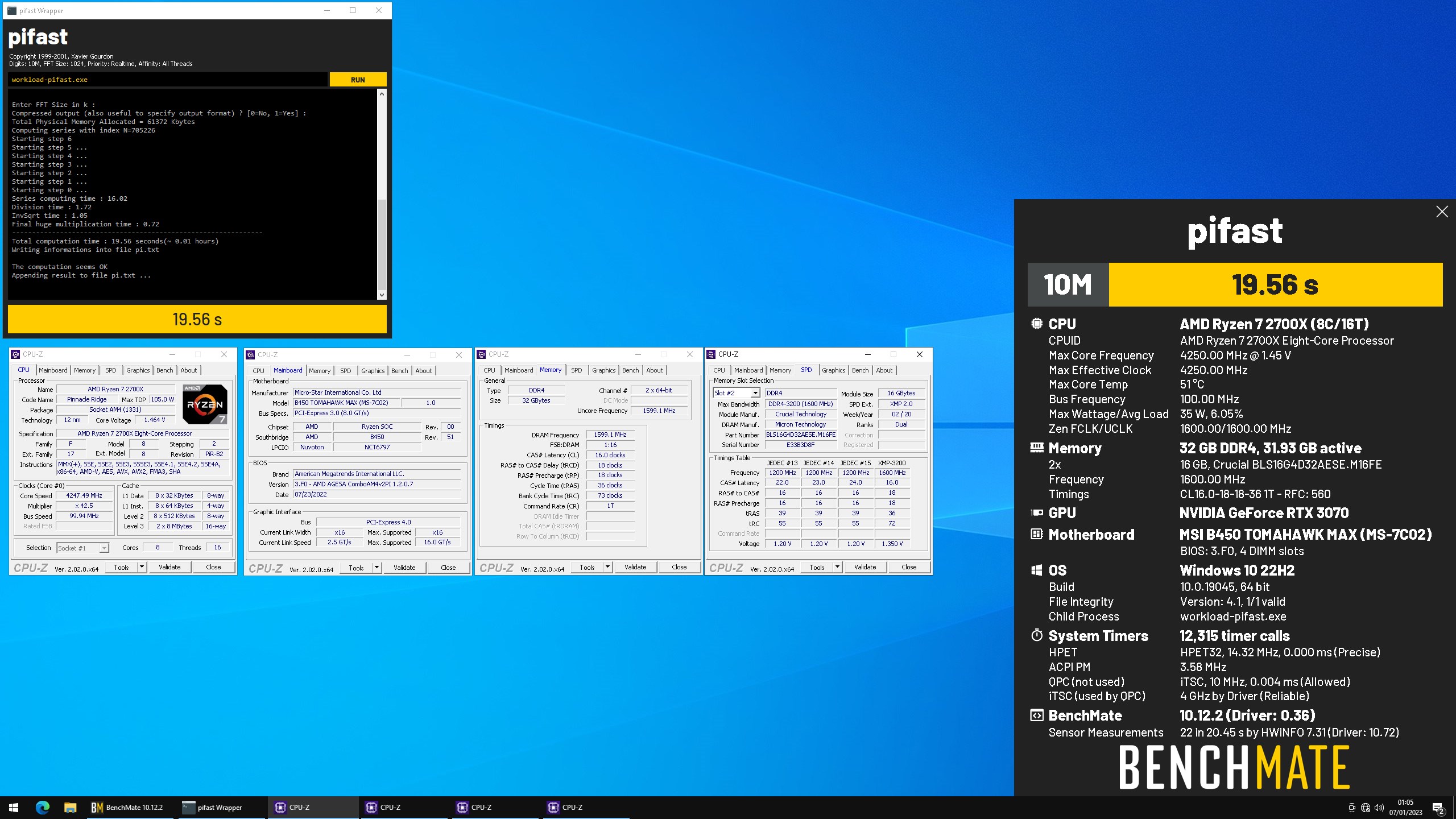Click Tools button in Memory CPU-Z window
The width and height of the screenshot is (1456, 819).
point(588,567)
